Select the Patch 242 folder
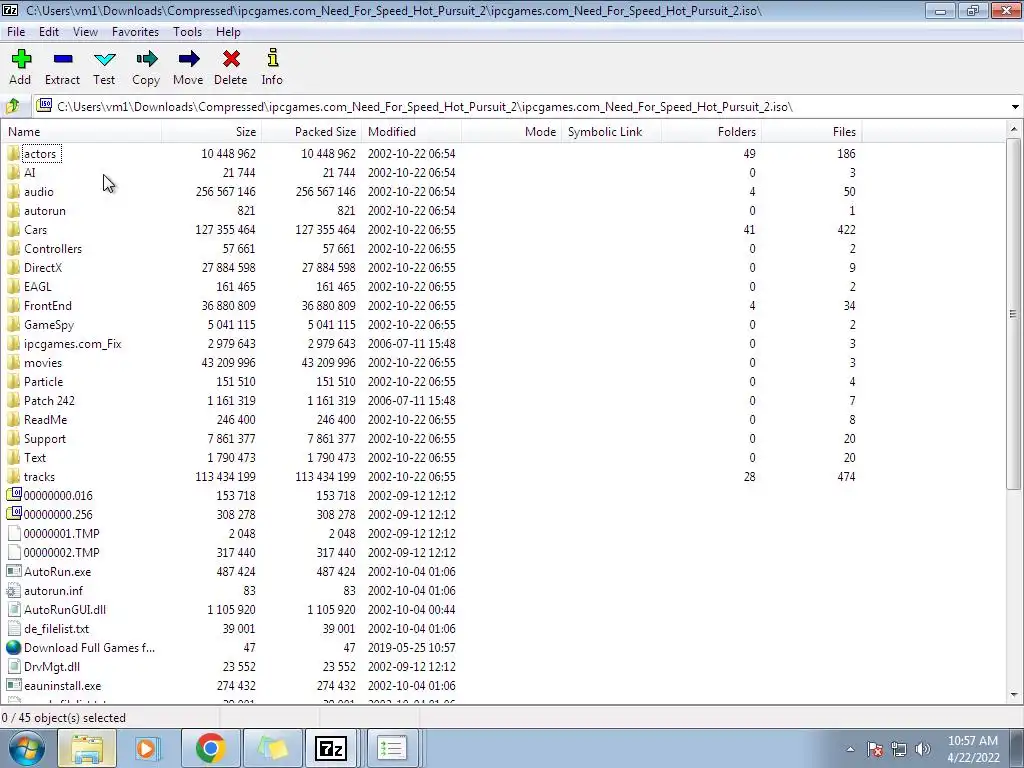 tap(49, 400)
